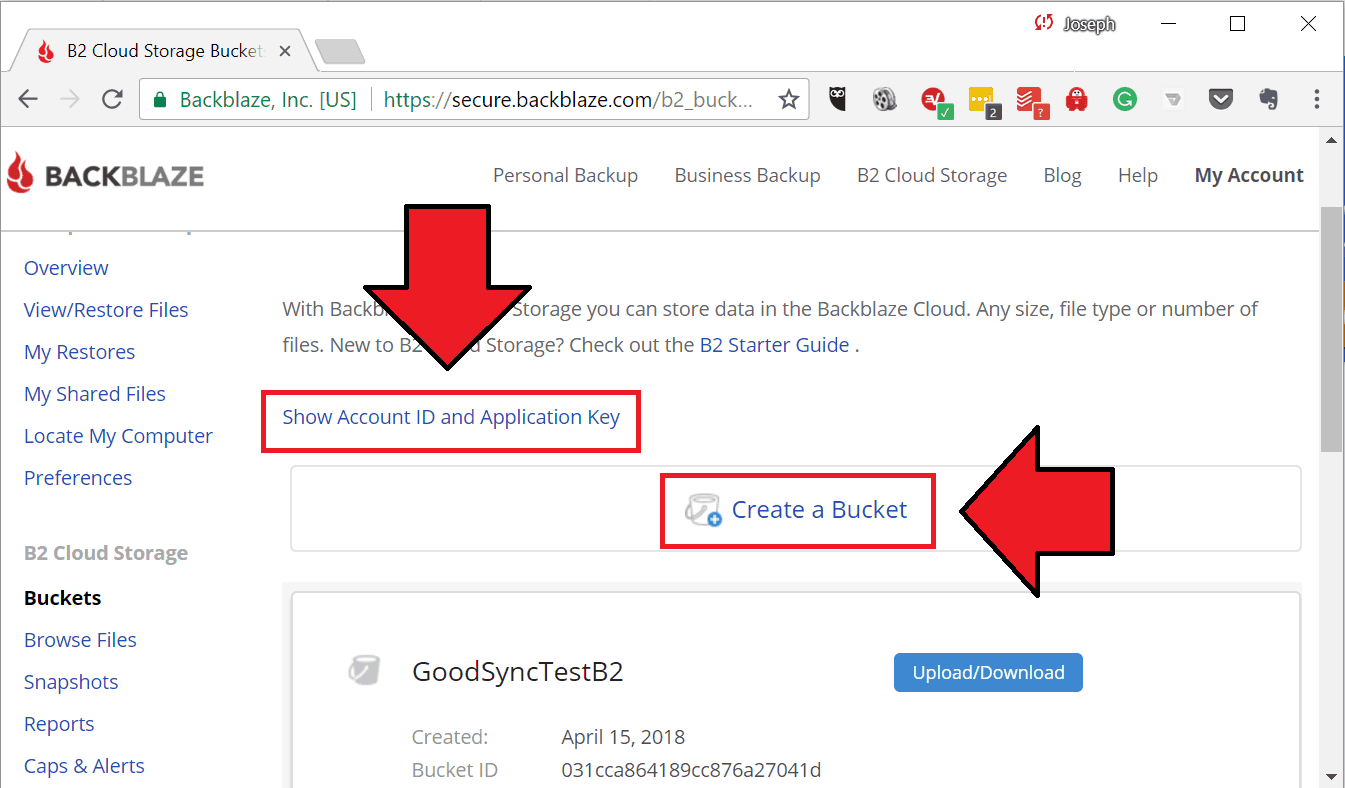
Task: Click the GoodSyncTestB2 bucket icon
Action: pyautogui.click(x=363, y=670)
